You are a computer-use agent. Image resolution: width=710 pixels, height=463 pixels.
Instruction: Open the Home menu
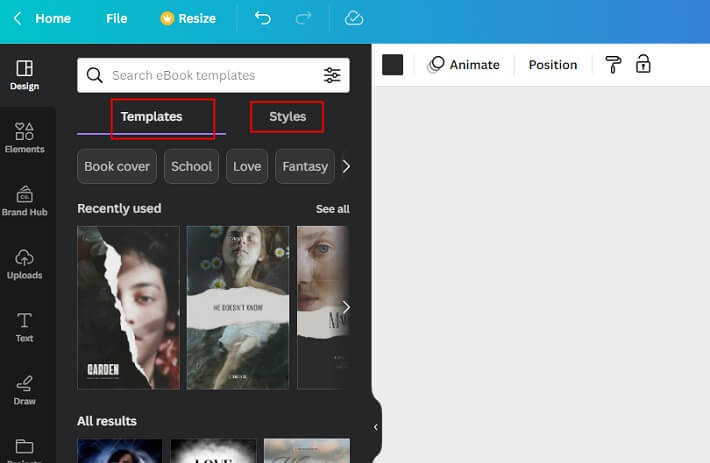(x=53, y=19)
